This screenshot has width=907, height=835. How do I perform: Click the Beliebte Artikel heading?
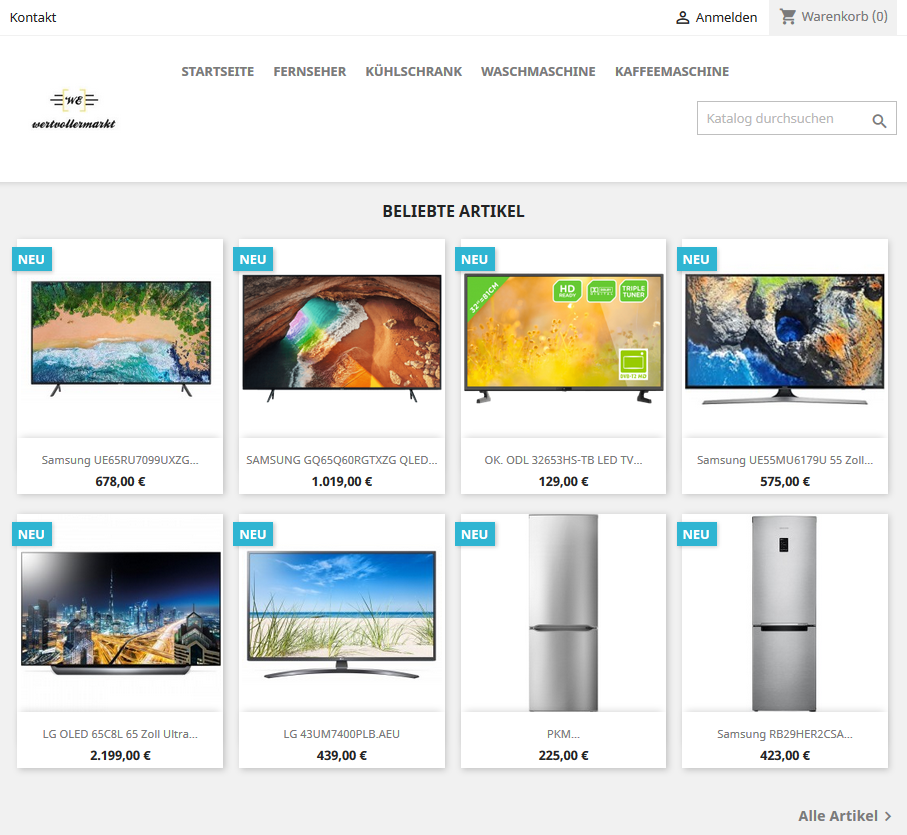click(x=454, y=212)
